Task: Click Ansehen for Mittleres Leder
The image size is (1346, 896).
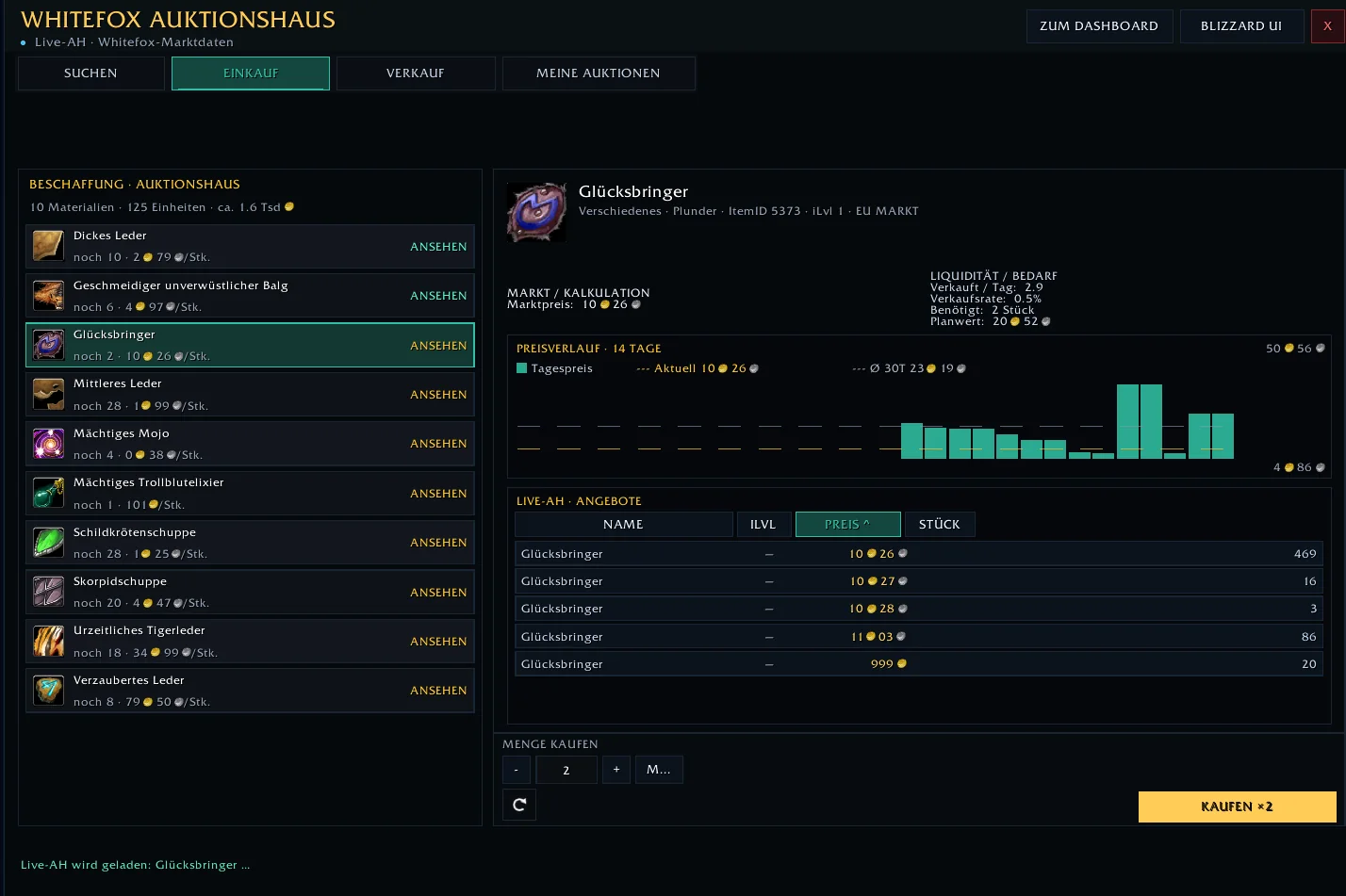Action: (x=438, y=395)
